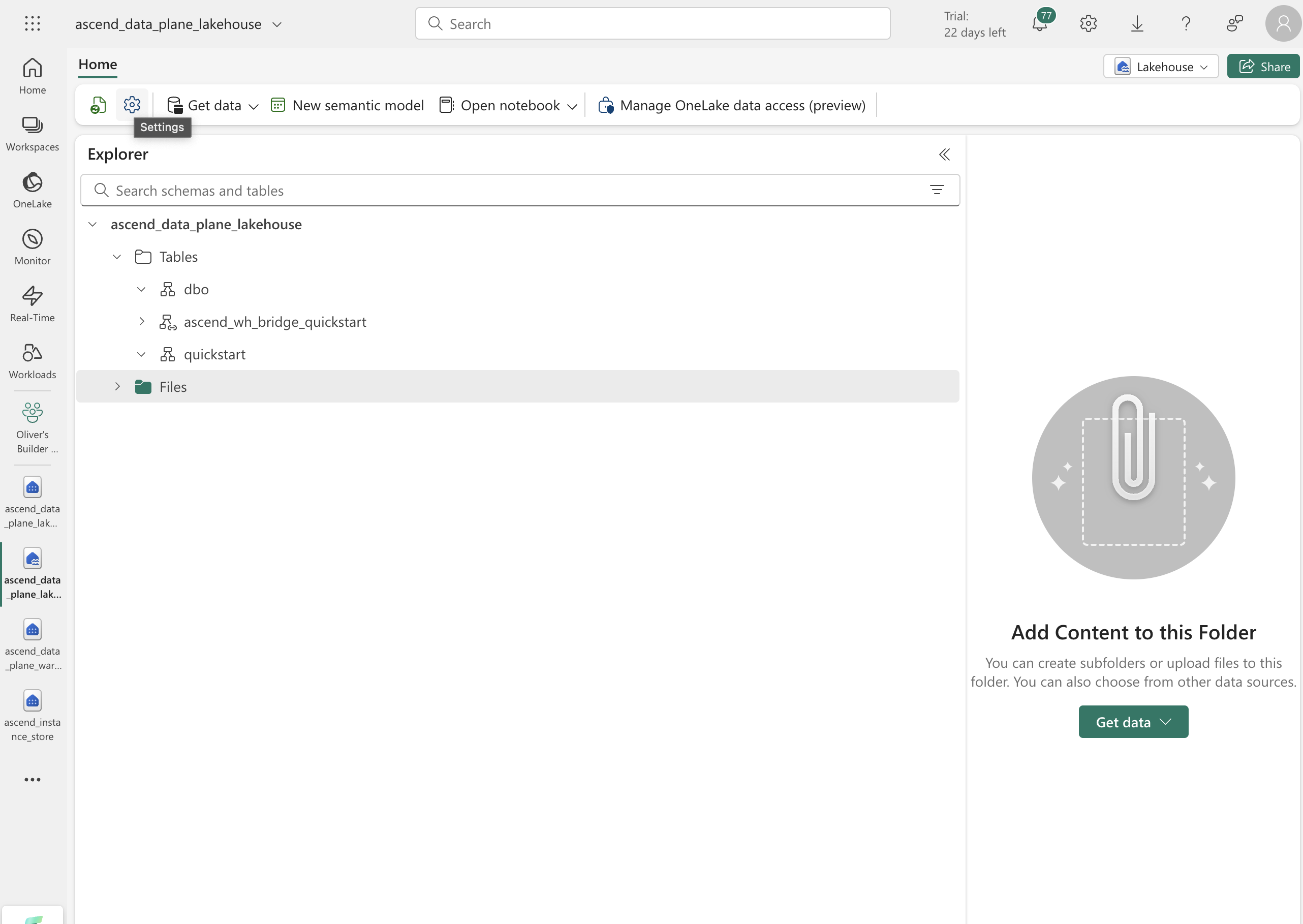Show more sidebar items with ellipsis
The image size is (1303, 924).
pos(33,780)
